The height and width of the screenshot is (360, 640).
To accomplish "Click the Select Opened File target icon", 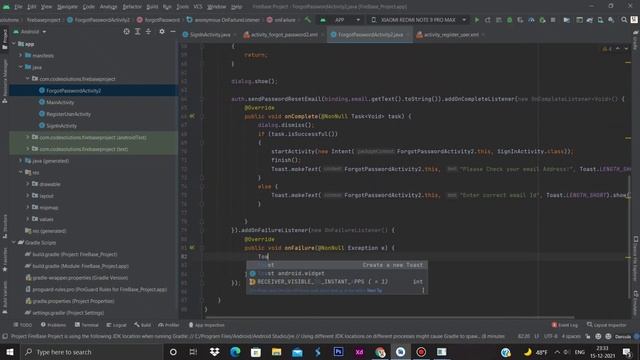I will point(127,31).
